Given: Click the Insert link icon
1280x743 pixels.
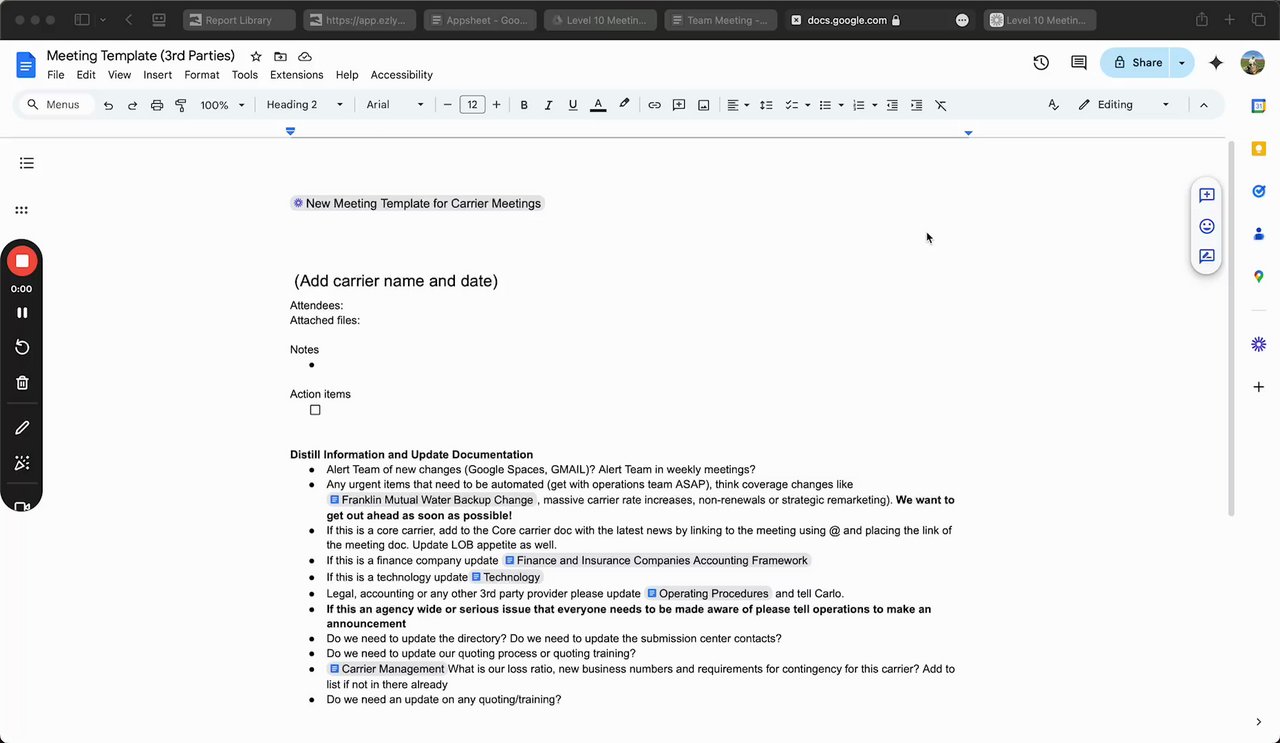Looking at the screenshot, I should coord(654,105).
